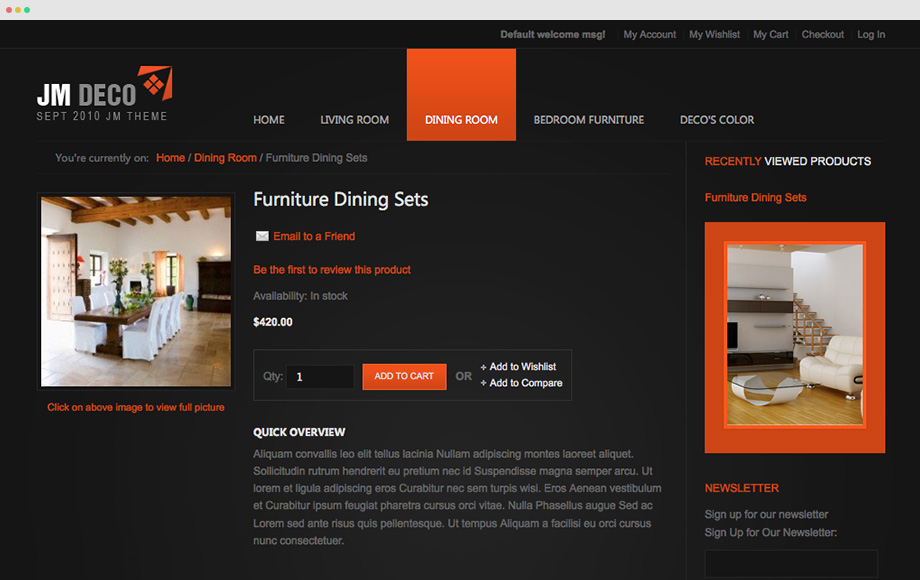The width and height of the screenshot is (920, 580).
Task: Click 'Be the first to review this product'
Action: pyautogui.click(x=332, y=270)
